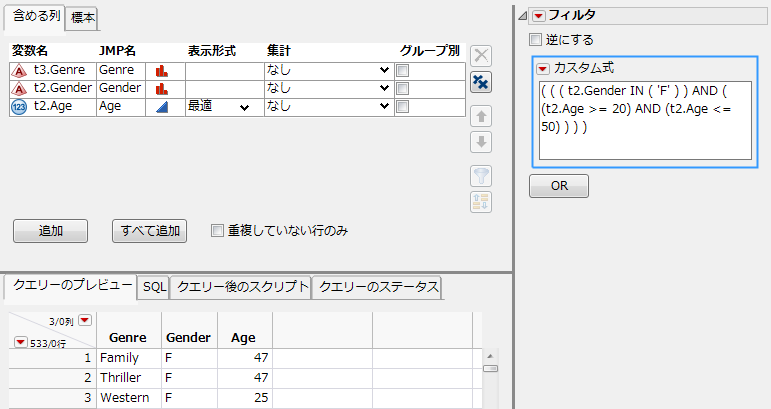Tick the グループ別 checkbox for t3.Genre
771x409 pixels.
(402, 71)
